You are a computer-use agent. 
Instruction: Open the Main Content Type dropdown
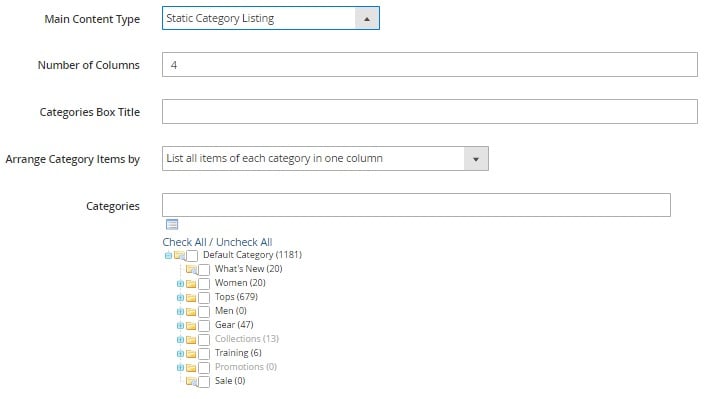tap(271, 18)
